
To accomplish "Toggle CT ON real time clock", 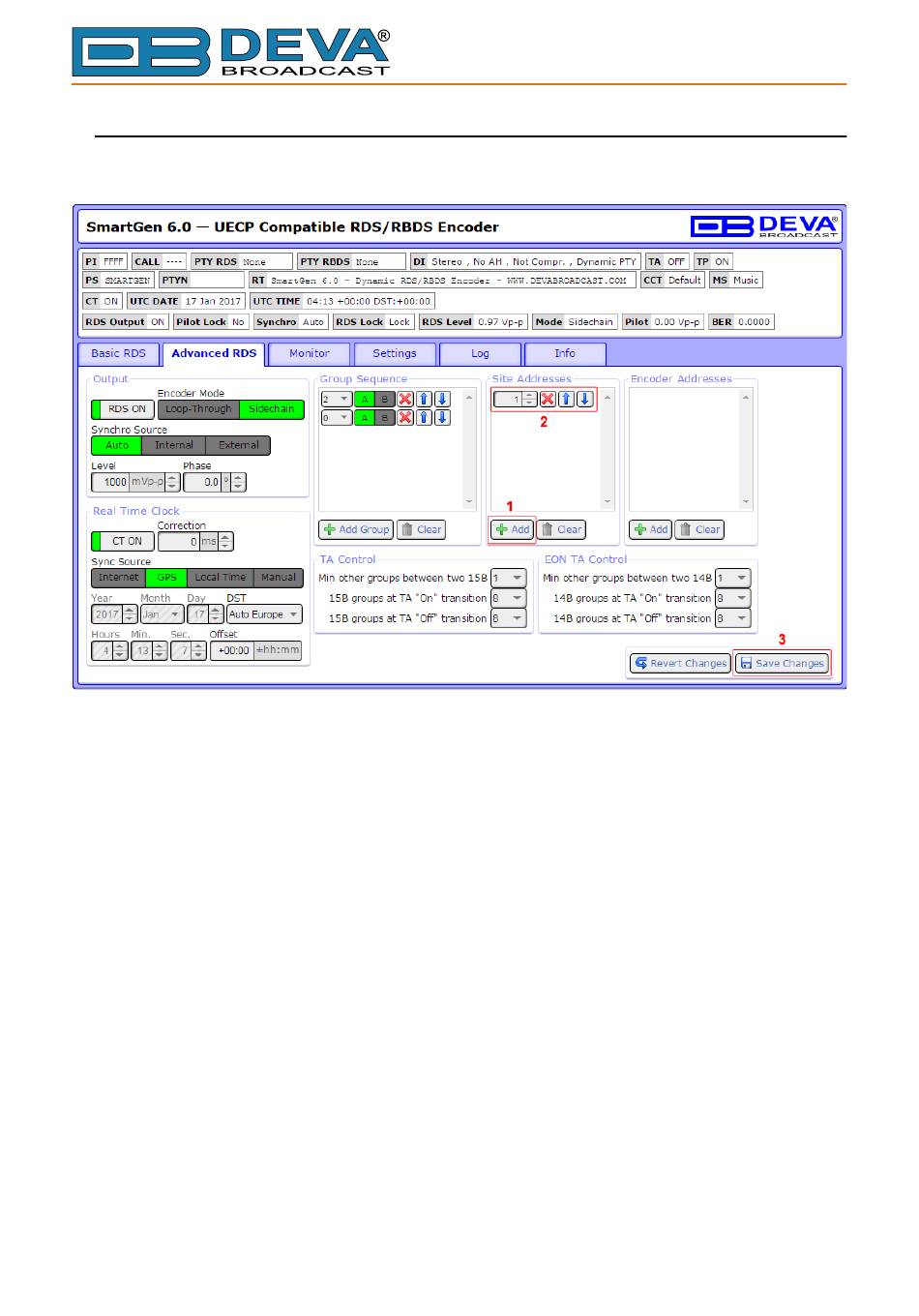I will (x=123, y=542).
